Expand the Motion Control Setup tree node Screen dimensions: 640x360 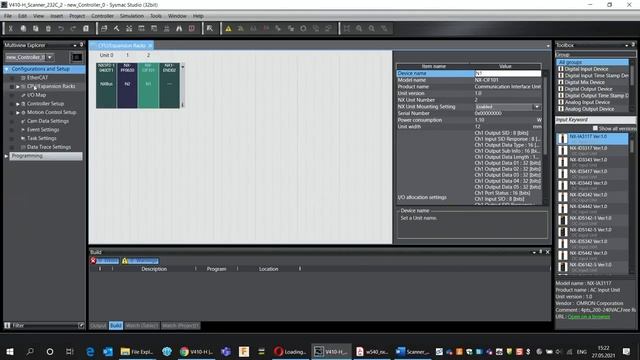point(18,113)
